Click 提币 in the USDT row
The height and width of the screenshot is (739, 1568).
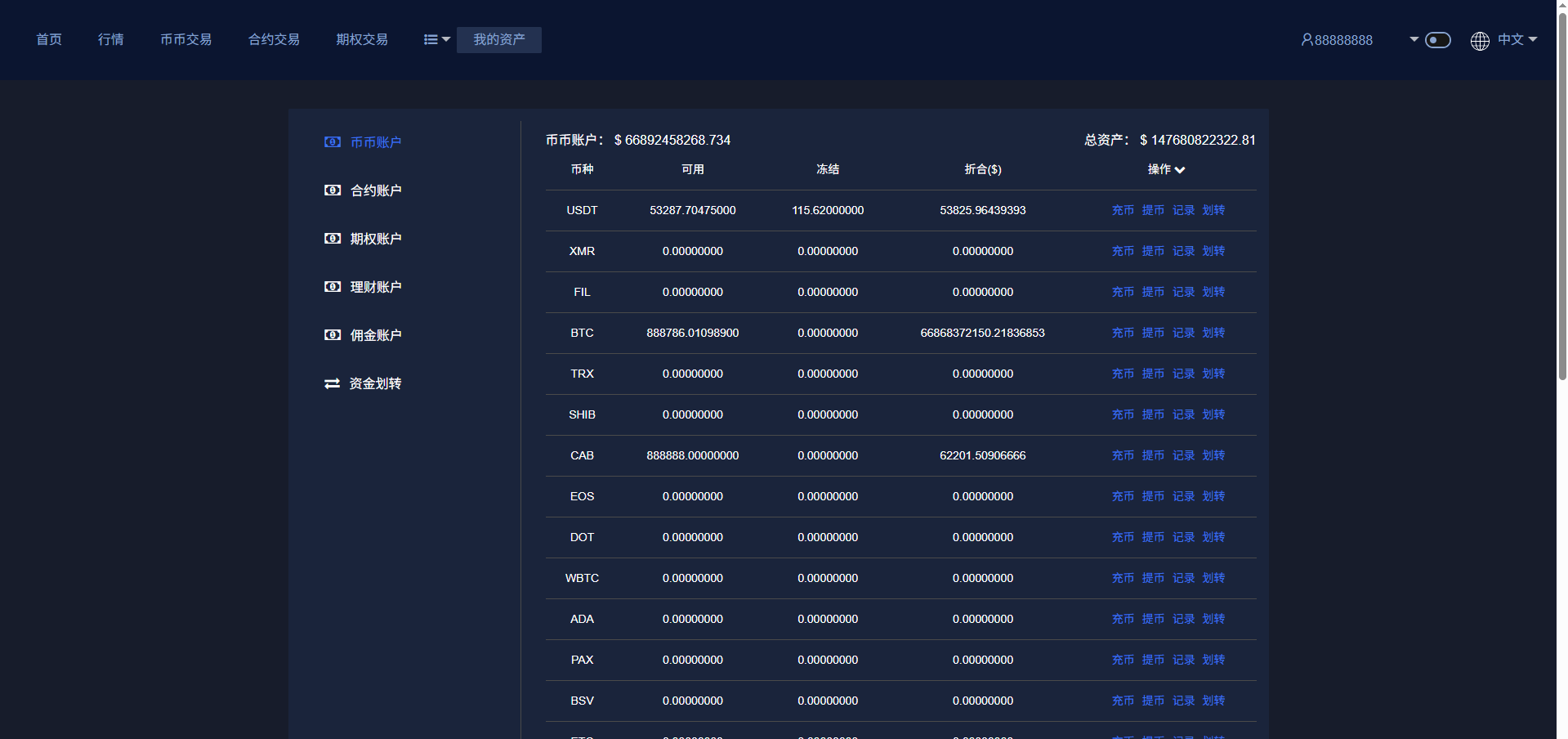[1153, 210]
